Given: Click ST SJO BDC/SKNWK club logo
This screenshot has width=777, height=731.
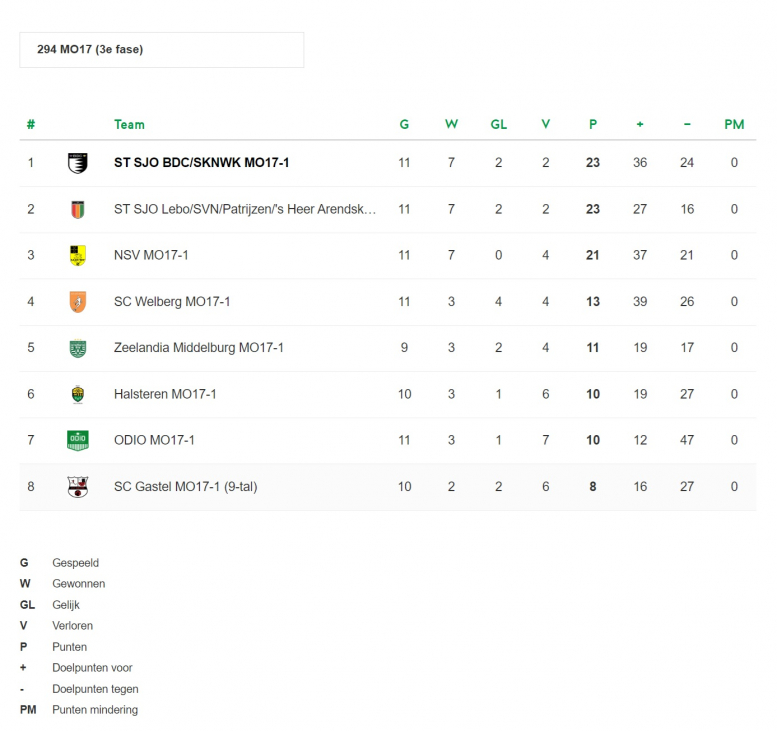Looking at the screenshot, I should [x=77, y=163].
